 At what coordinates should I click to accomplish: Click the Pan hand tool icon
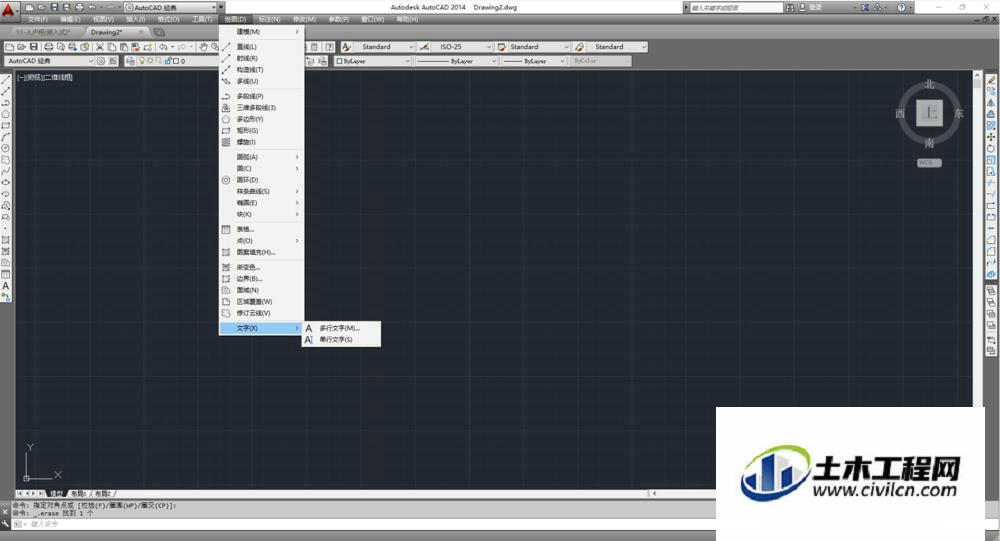pos(203,47)
